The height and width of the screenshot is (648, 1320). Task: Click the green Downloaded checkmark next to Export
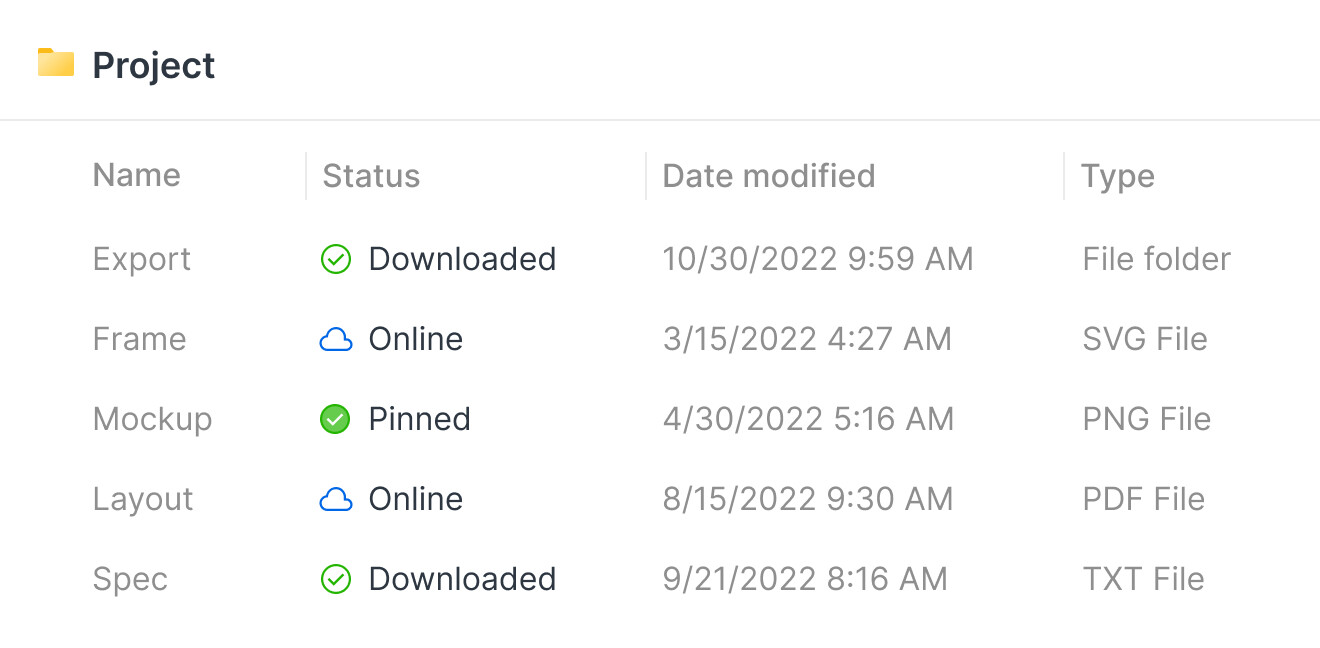pos(335,259)
